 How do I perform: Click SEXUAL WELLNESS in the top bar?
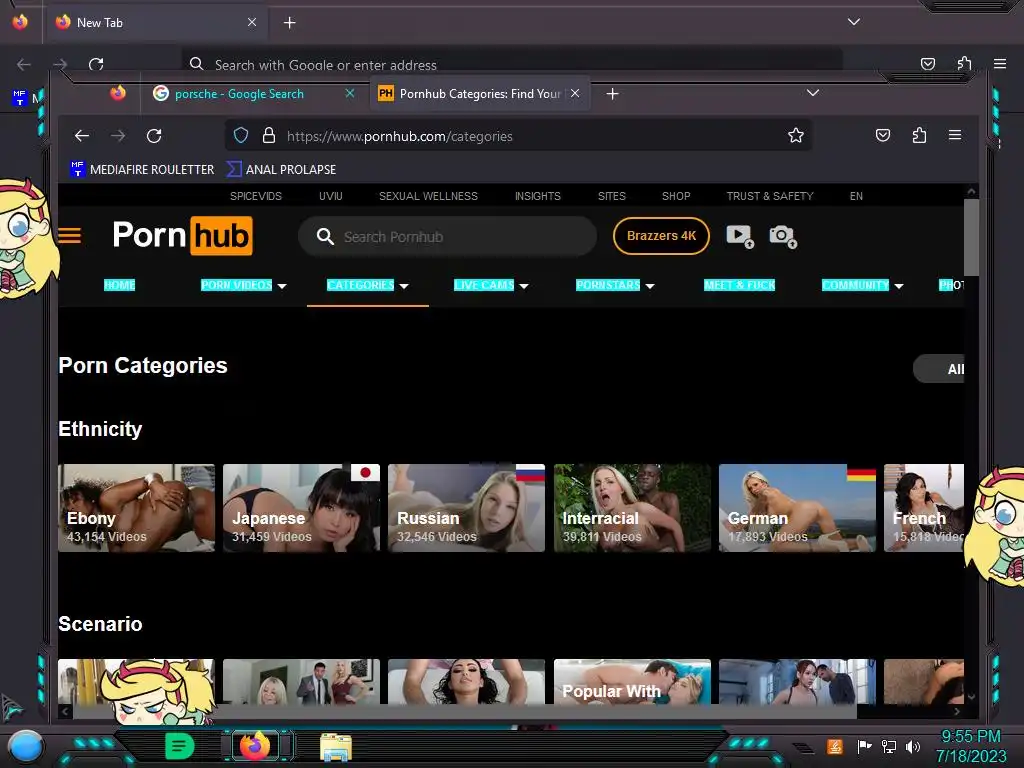(428, 196)
